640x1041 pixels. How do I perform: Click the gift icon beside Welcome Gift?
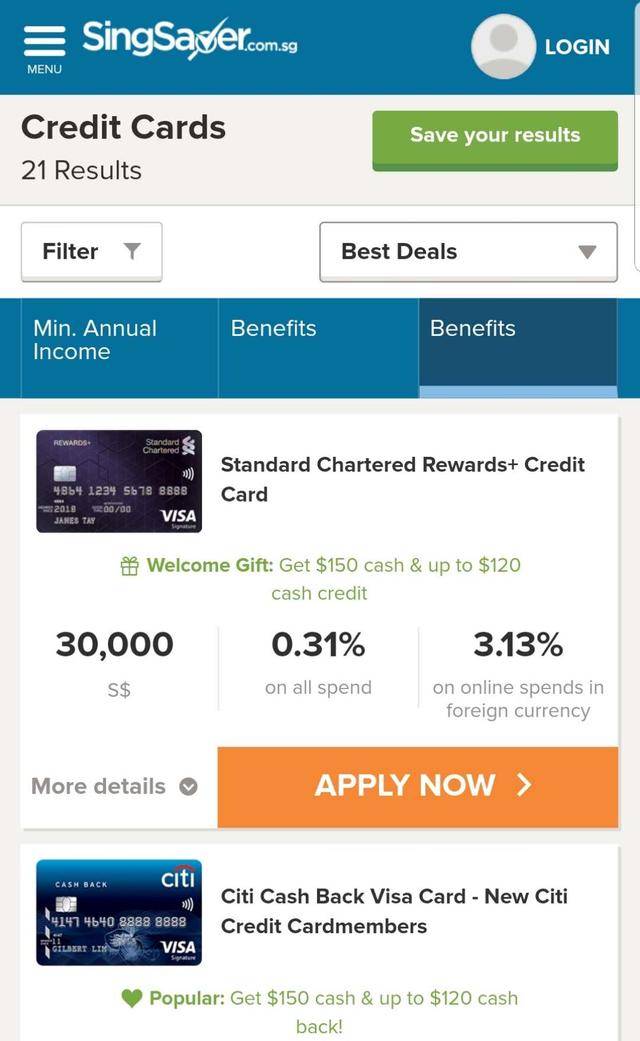(x=130, y=566)
